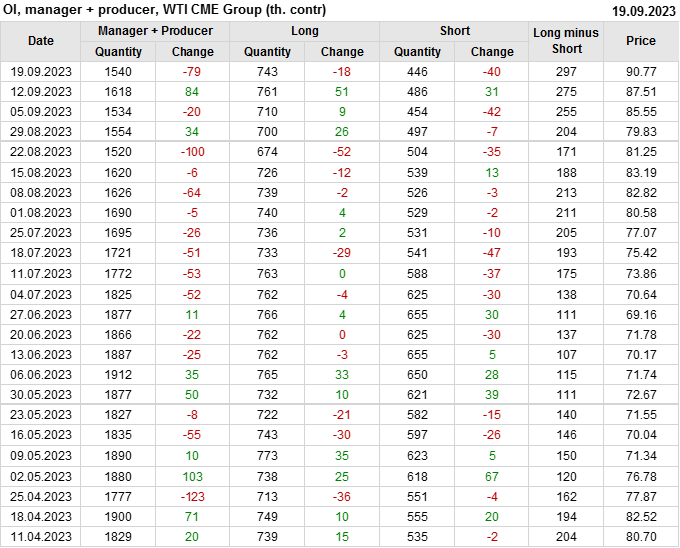Viewport: 680px width, 548px height.
Task: Select the price cell showing 69.16
Action: click(641, 314)
